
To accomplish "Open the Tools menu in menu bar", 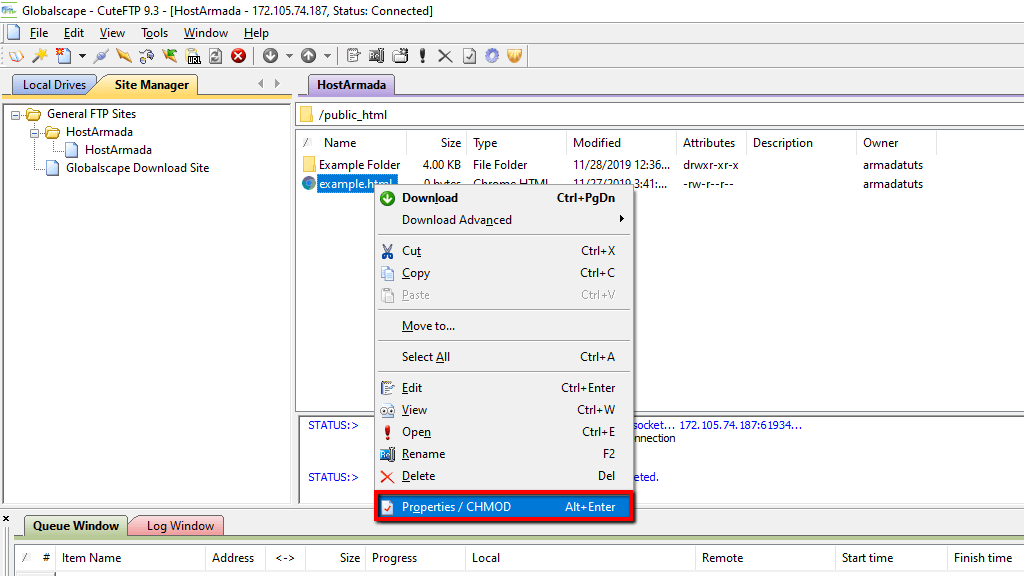I will [x=154, y=33].
